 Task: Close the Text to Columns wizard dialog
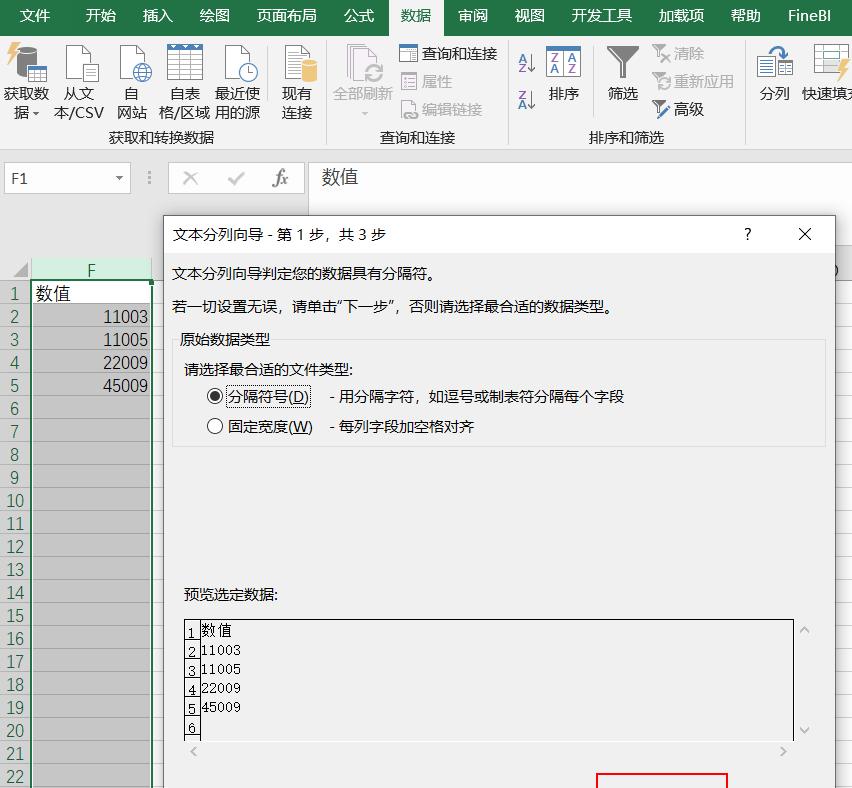click(x=805, y=234)
